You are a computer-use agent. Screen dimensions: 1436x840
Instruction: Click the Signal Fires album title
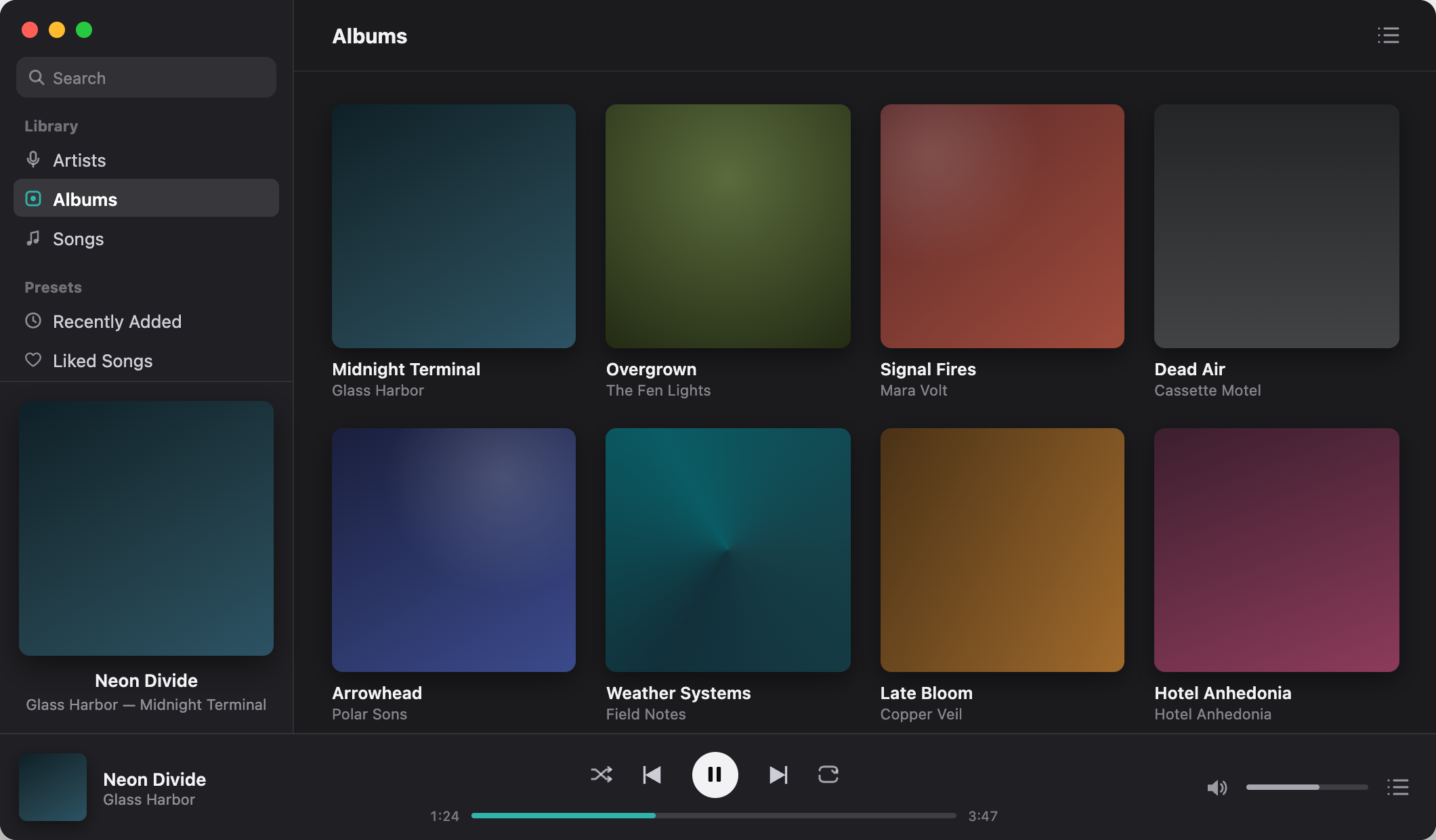coord(928,369)
